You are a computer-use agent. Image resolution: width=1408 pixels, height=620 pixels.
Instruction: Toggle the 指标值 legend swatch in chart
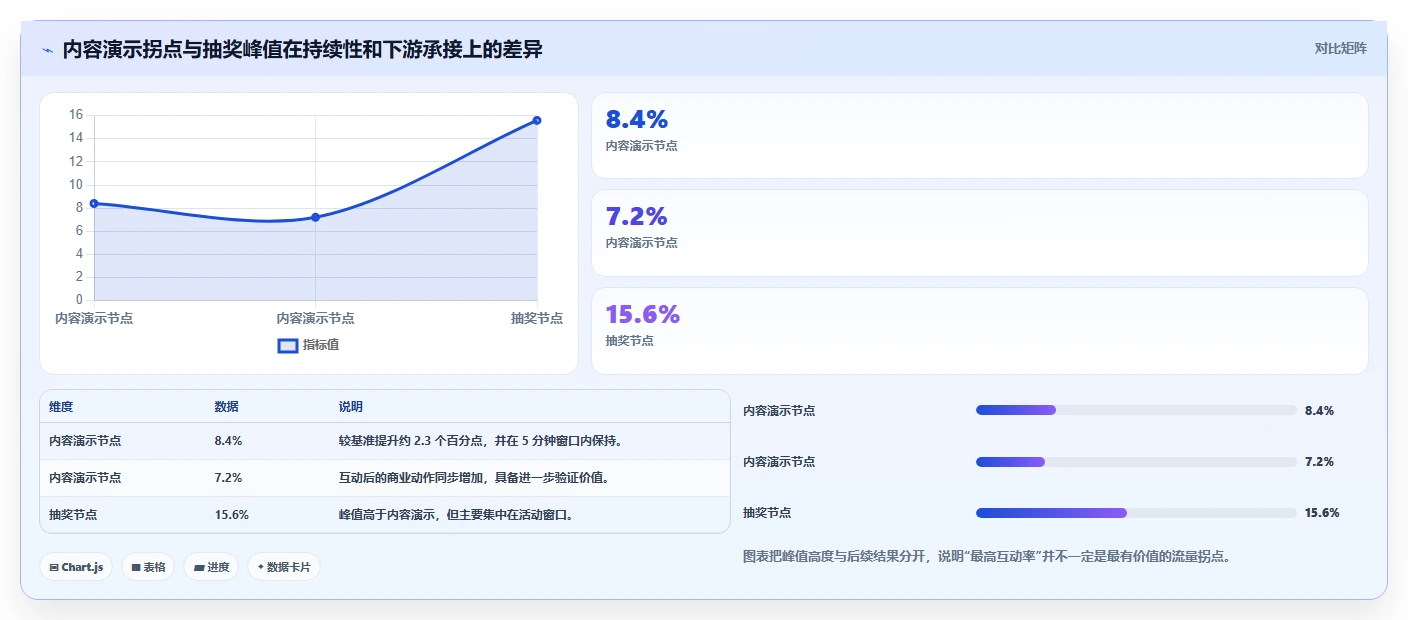tap(288, 345)
